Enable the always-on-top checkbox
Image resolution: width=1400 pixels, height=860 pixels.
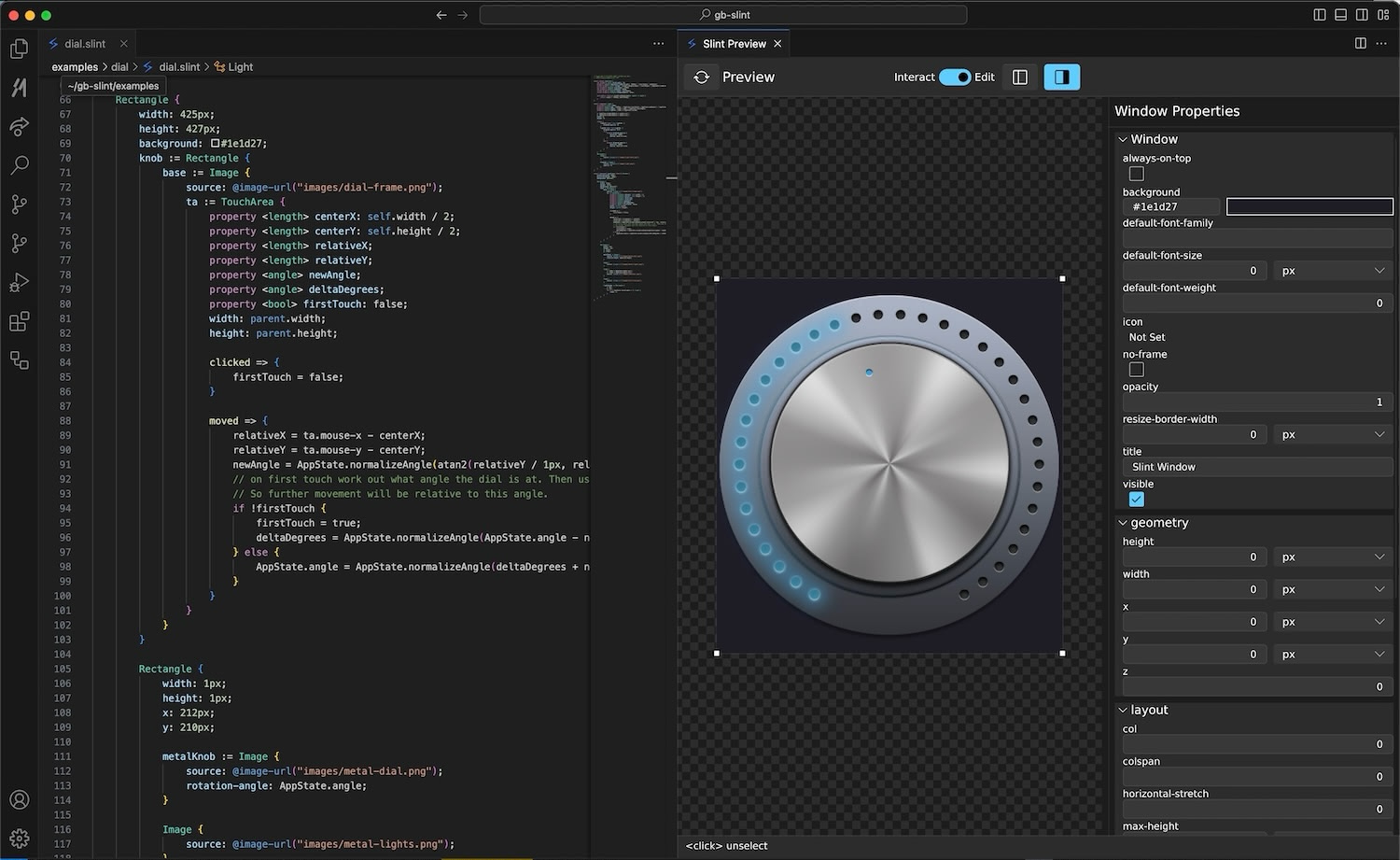(x=1136, y=174)
